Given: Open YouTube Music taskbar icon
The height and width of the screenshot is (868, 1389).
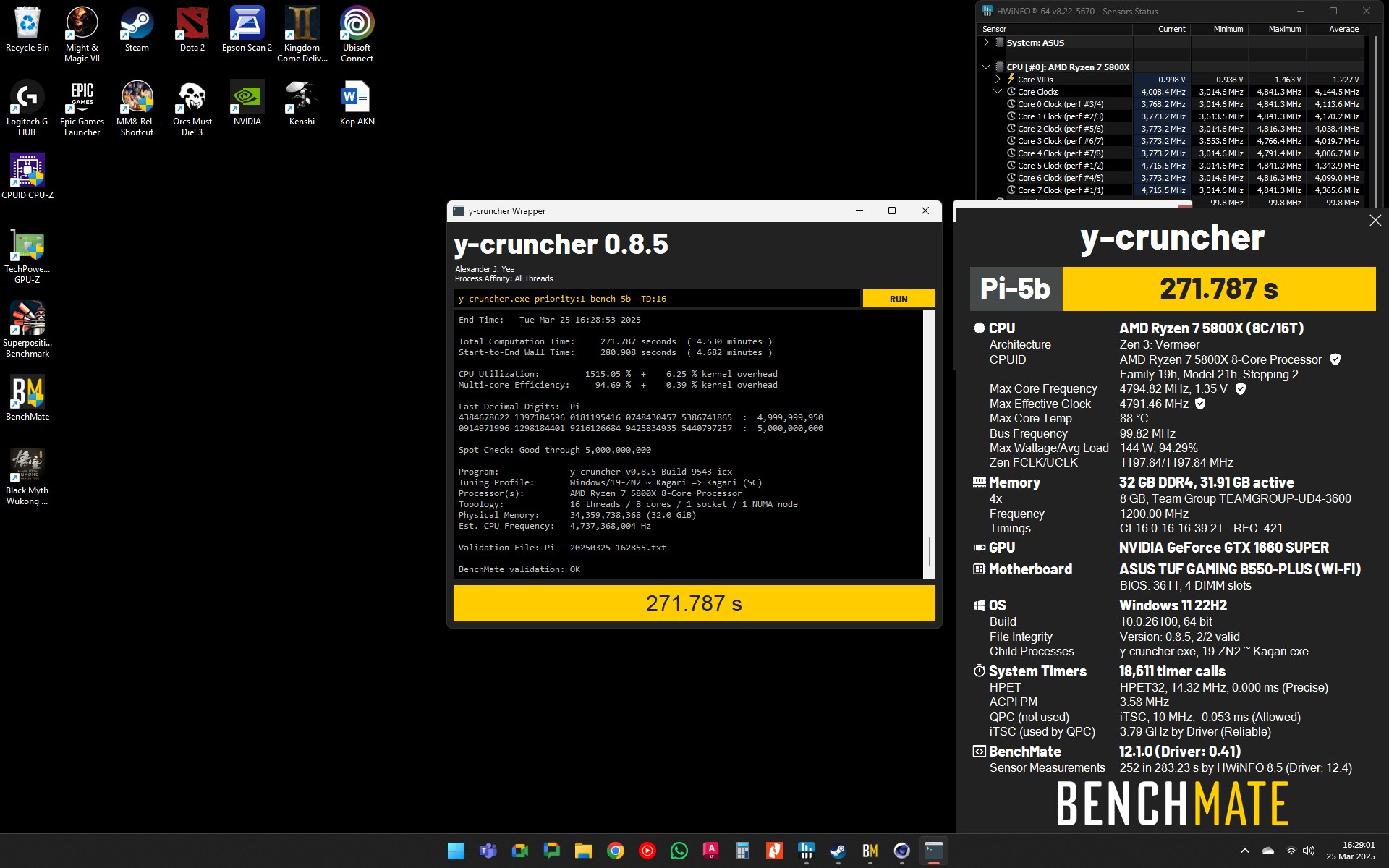Looking at the screenshot, I should point(647,851).
